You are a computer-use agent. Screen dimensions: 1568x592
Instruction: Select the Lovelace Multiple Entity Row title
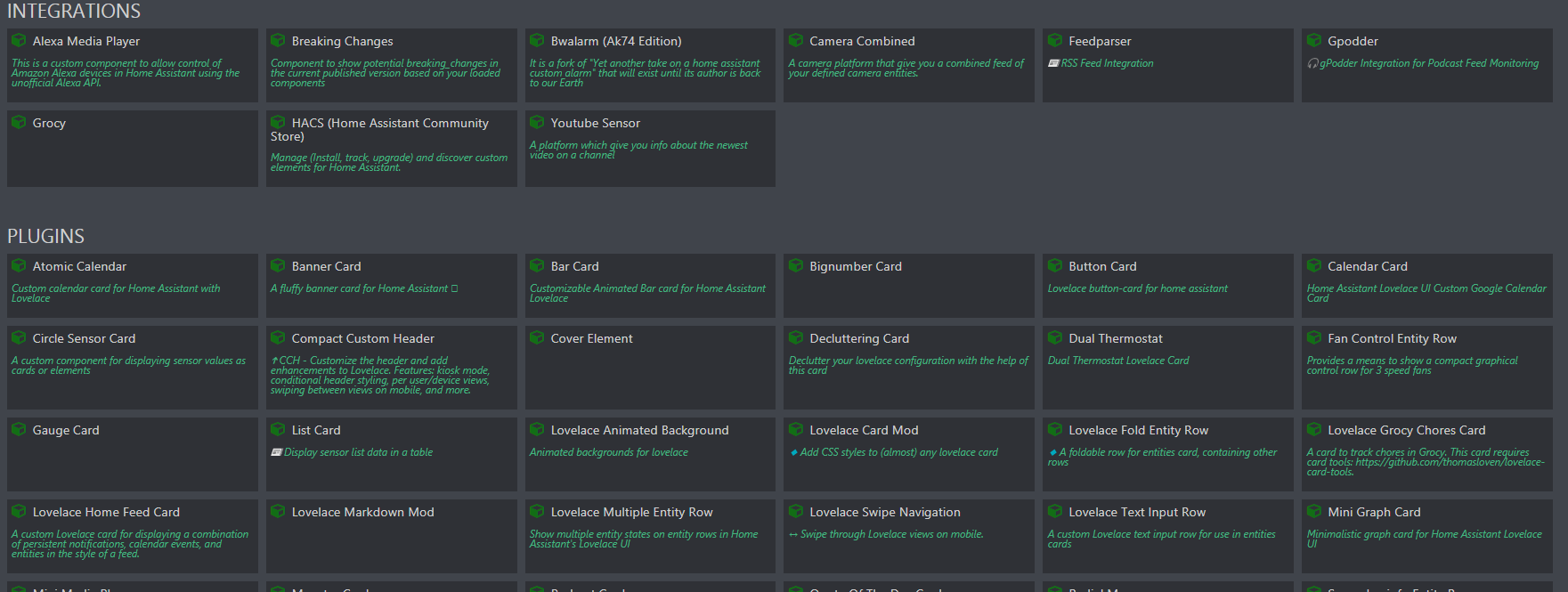632,512
